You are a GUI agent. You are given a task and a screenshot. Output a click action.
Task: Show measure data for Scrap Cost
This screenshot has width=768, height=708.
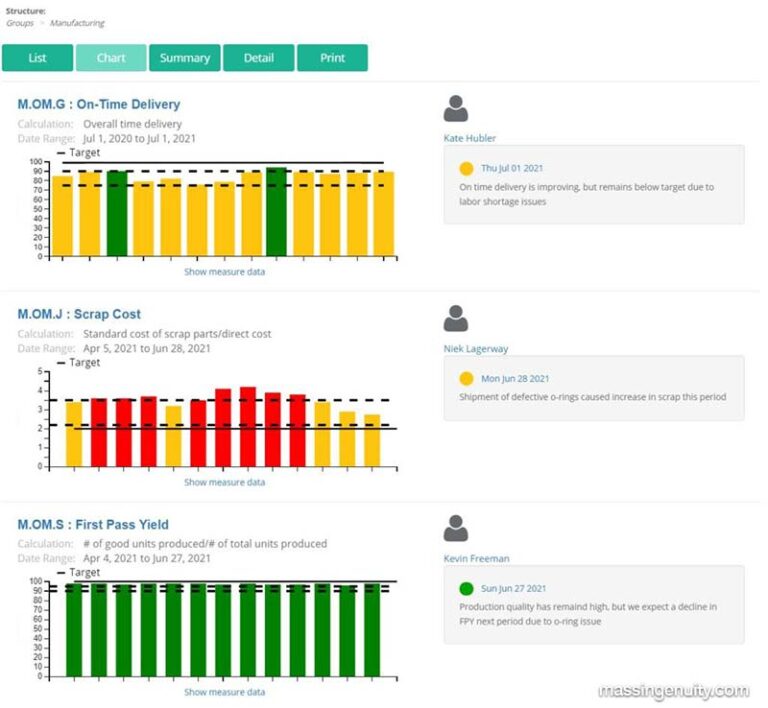click(x=225, y=482)
